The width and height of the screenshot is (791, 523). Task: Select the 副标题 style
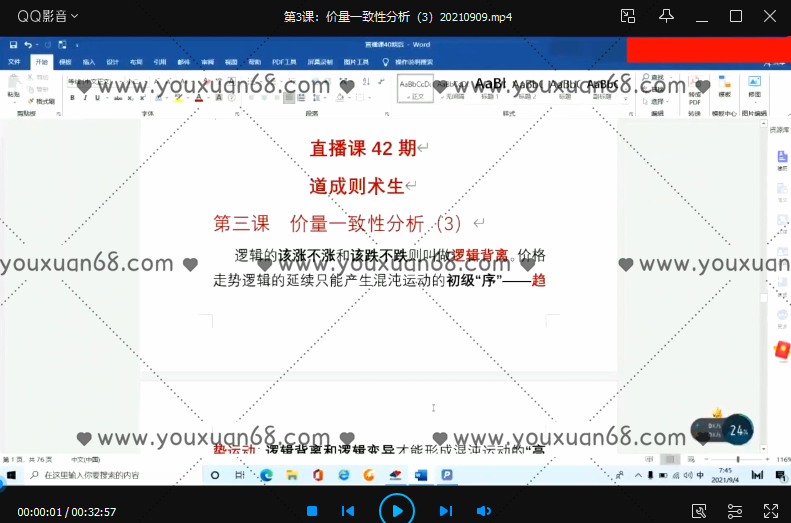click(603, 88)
